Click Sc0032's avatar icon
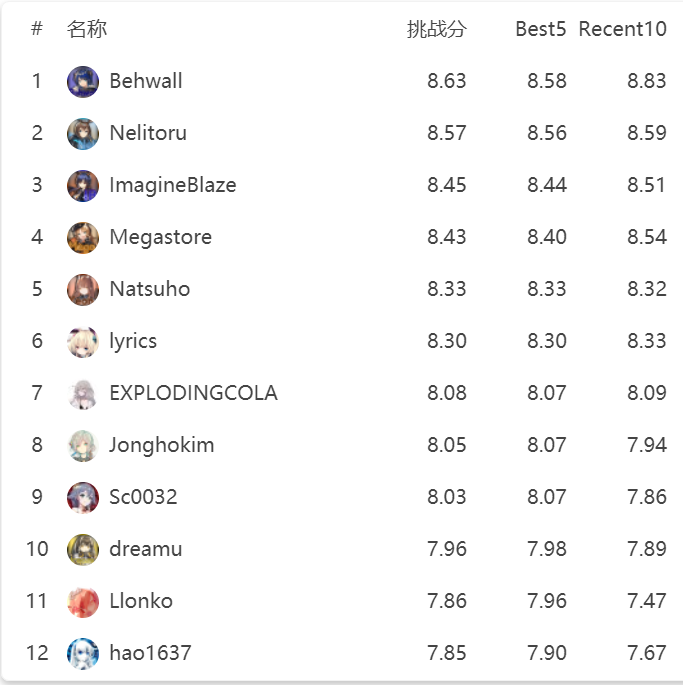This screenshot has height=685, width=683. pyautogui.click(x=83, y=498)
